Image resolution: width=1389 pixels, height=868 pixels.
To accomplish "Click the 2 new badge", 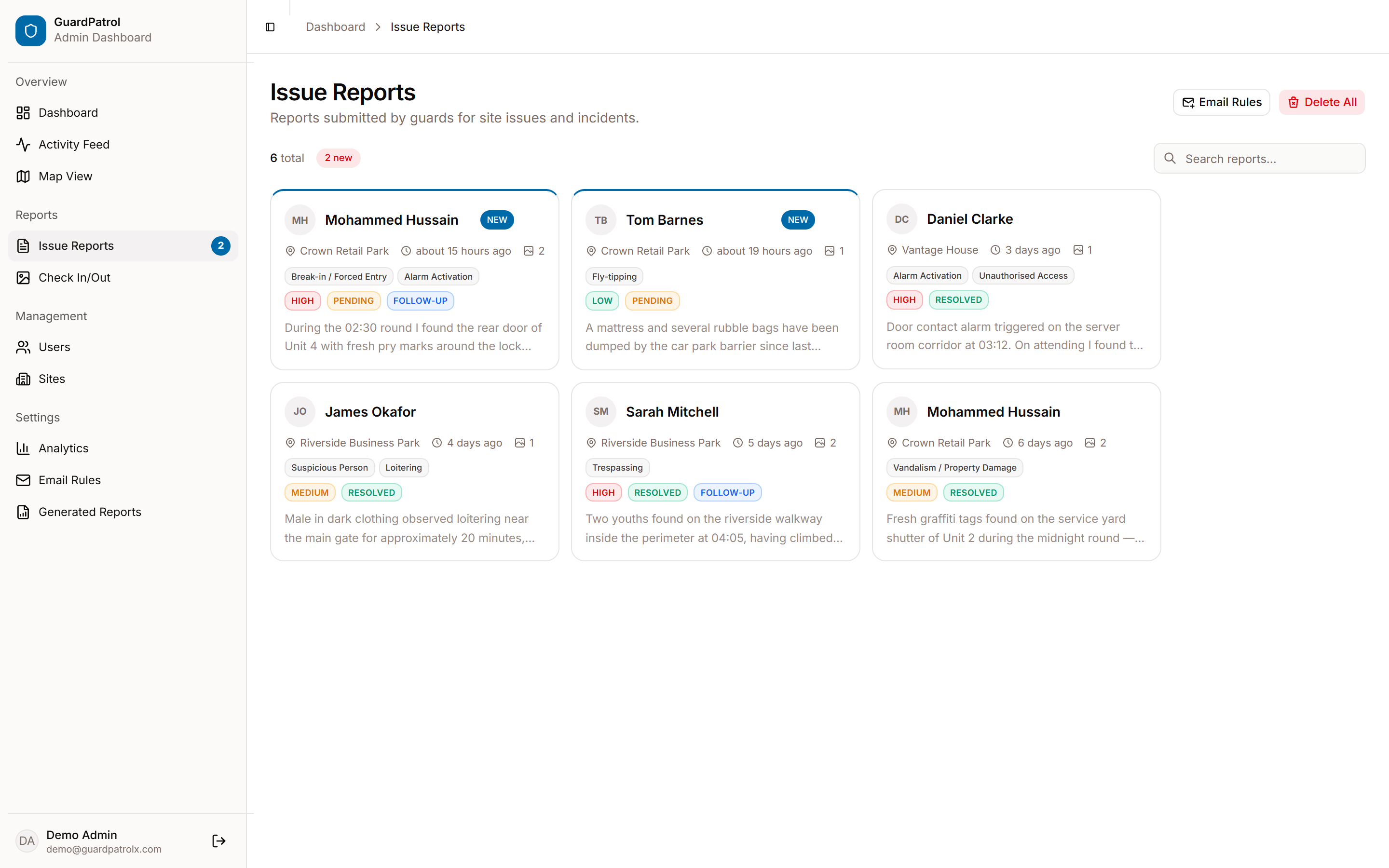I will point(338,158).
